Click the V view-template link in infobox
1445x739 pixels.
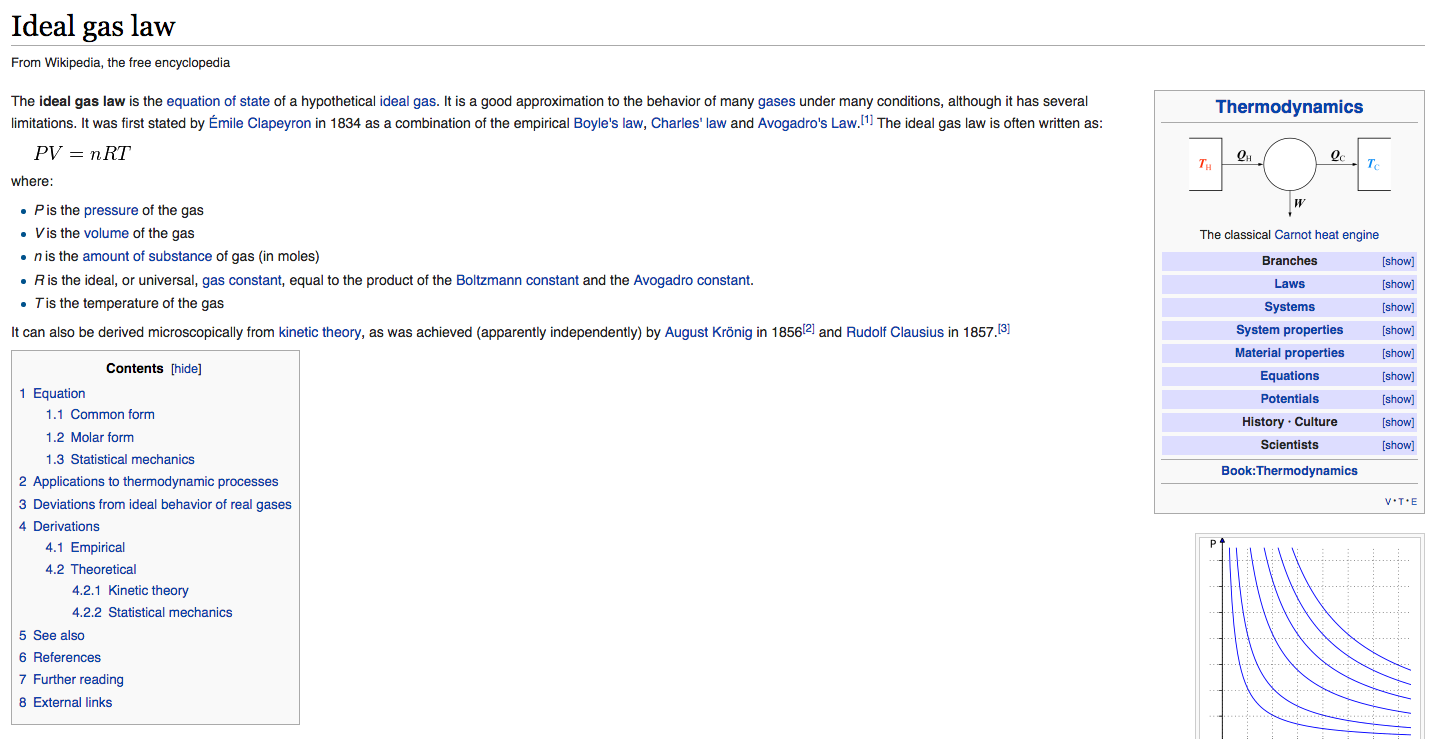click(1388, 502)
